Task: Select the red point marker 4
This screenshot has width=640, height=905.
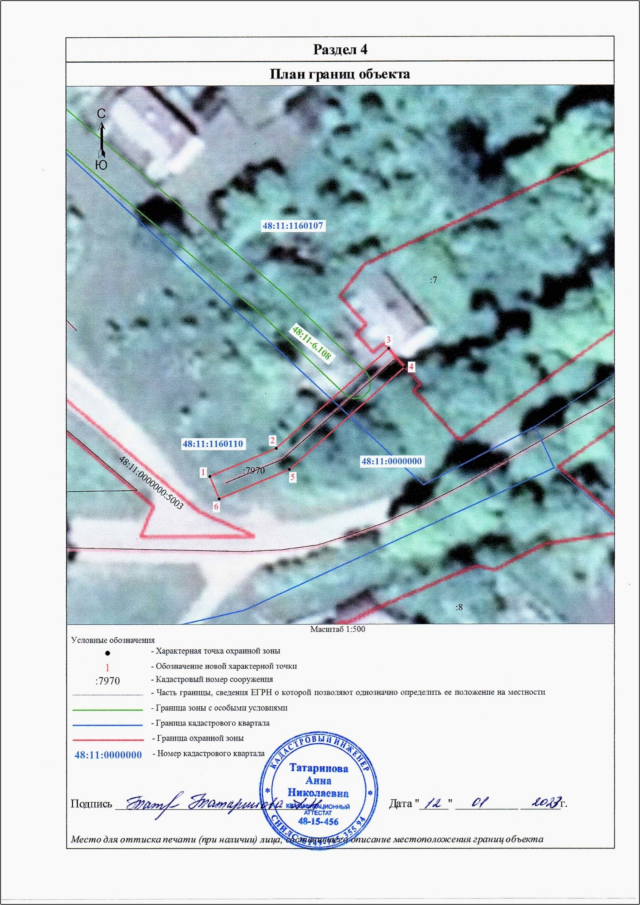Action: (410, 367)
